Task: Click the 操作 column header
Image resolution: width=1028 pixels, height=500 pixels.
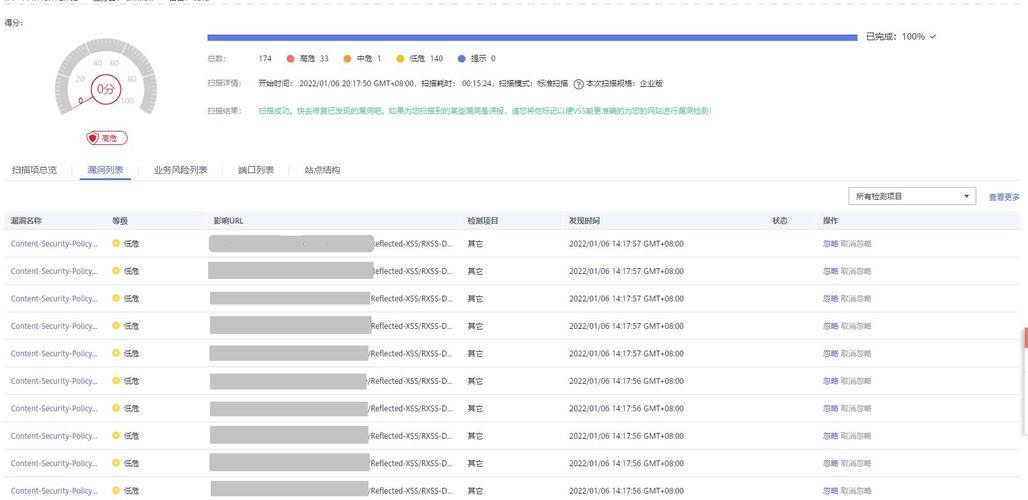Action: pyautogui.click(x=830, y=221)
